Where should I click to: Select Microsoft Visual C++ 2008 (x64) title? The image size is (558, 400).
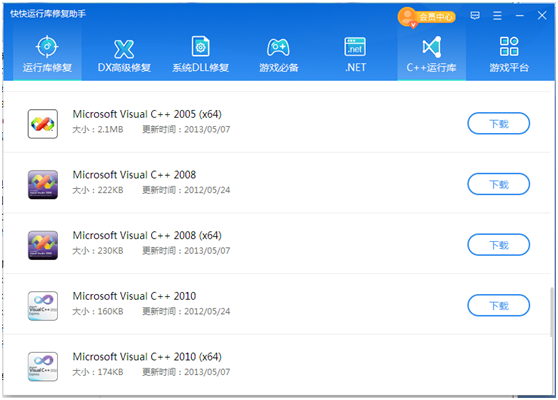pyautogui.click(x=147, y=236)
